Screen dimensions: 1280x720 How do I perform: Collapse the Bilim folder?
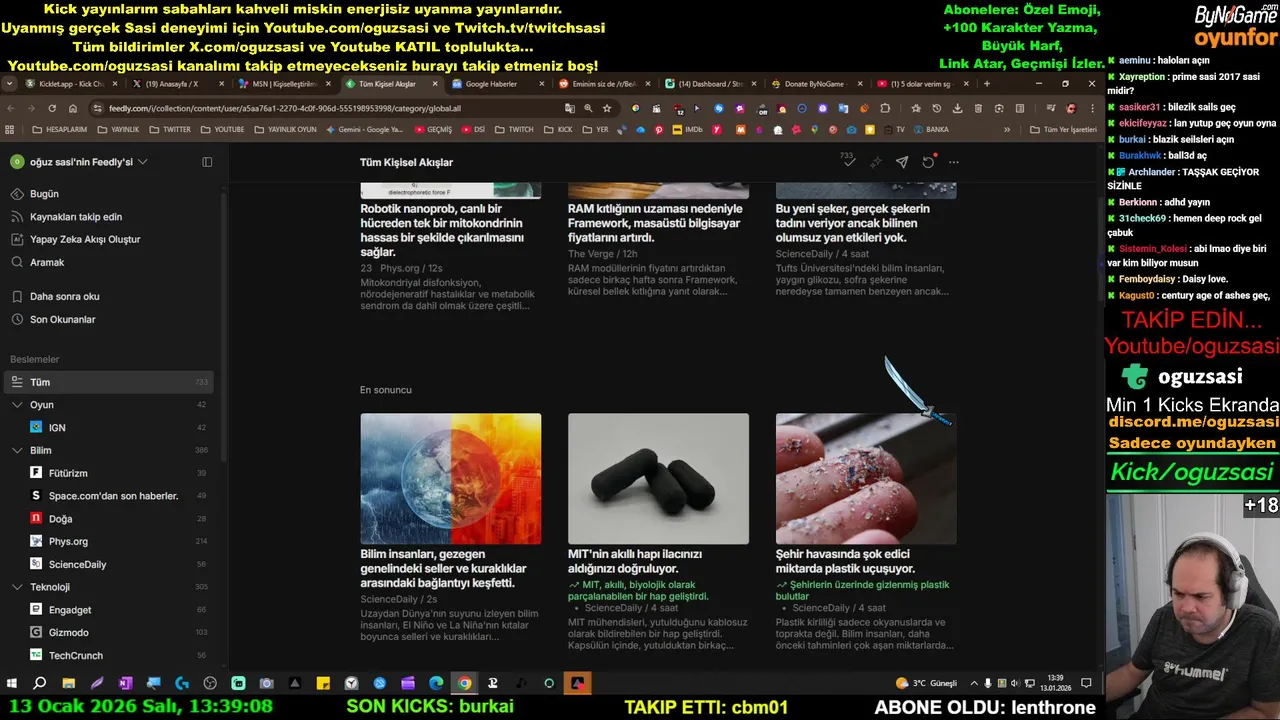[17, 450]
